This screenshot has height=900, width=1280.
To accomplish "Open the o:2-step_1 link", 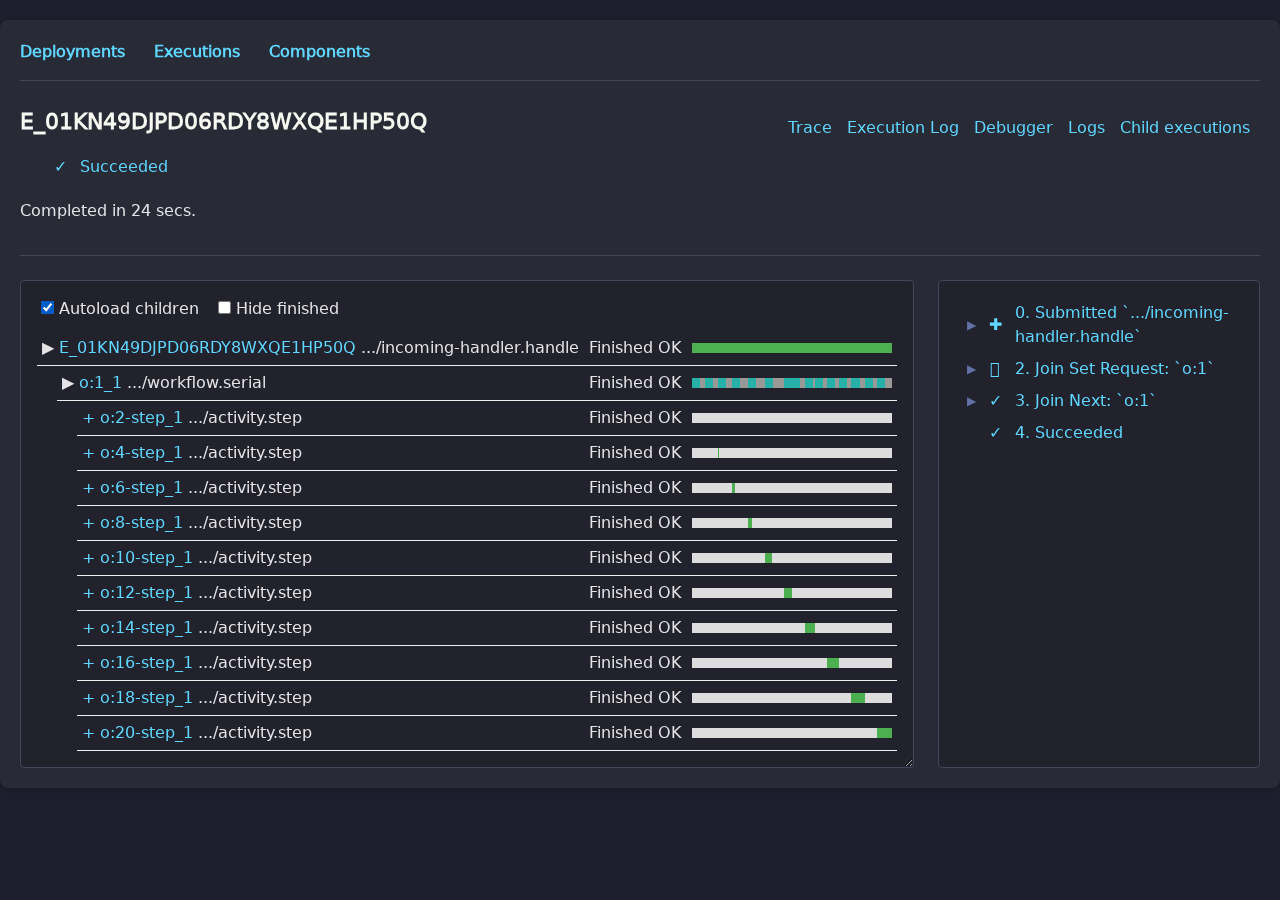I will (x=141, y=418).
